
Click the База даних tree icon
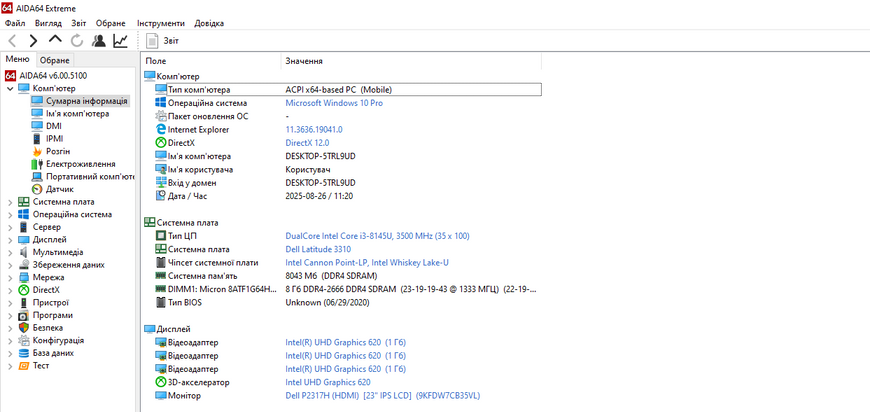point(23,353)
